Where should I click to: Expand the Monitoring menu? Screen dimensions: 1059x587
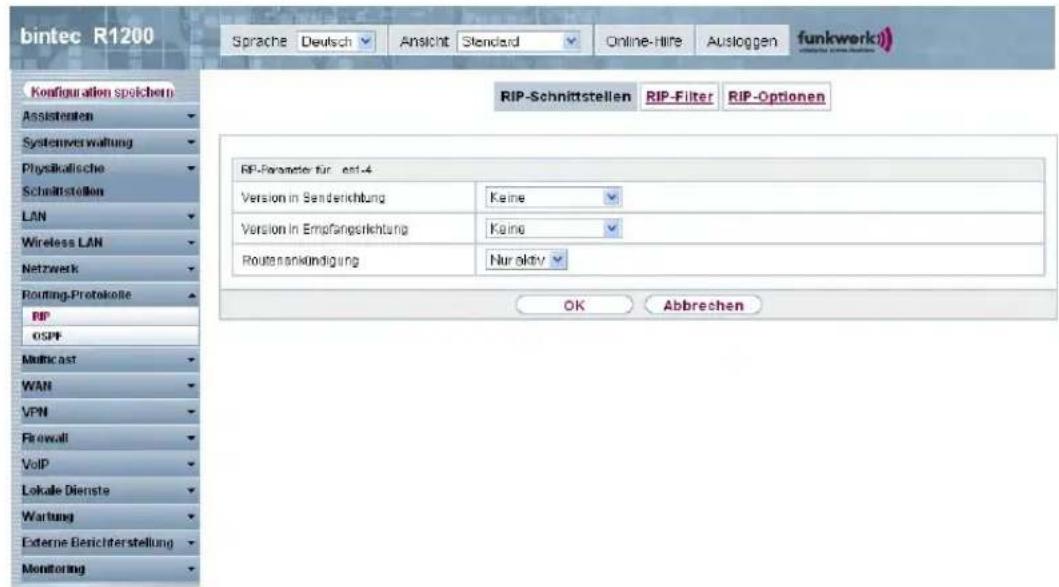point(107,569)
